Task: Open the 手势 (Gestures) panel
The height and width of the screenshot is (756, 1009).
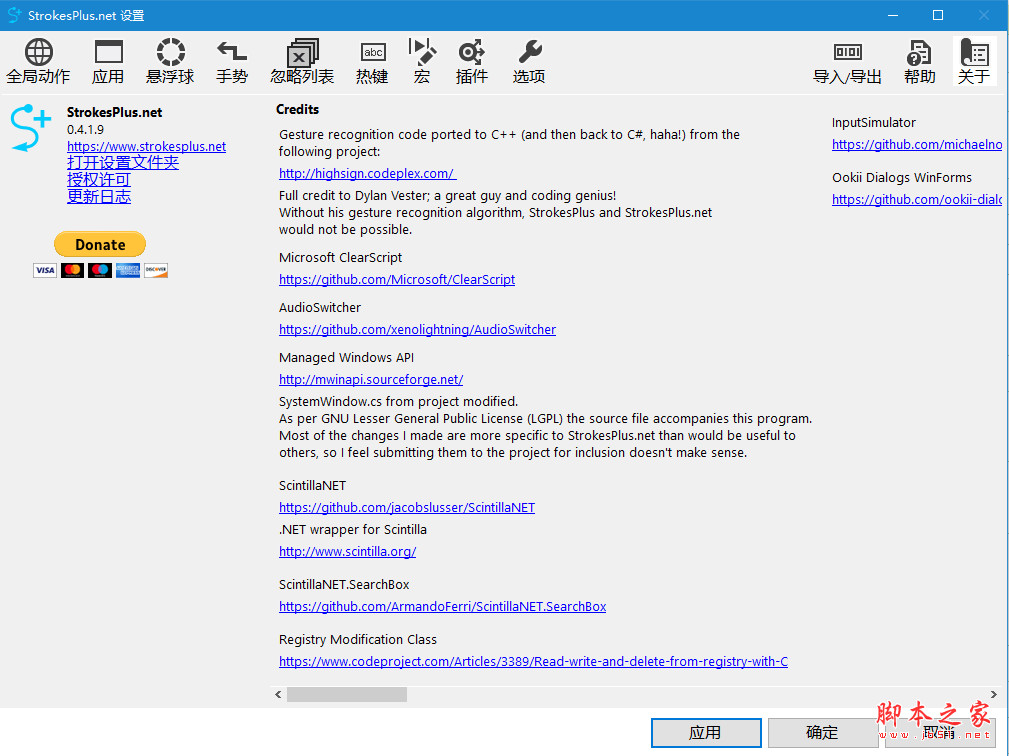Action: [231, 60]
